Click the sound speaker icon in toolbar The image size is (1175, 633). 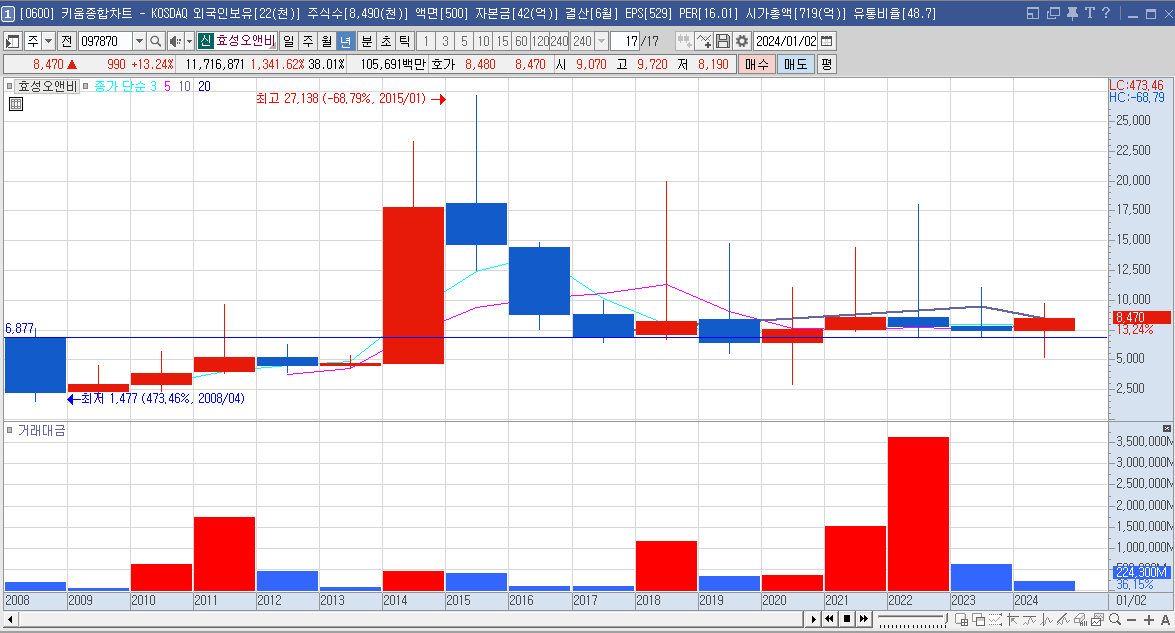175,41
